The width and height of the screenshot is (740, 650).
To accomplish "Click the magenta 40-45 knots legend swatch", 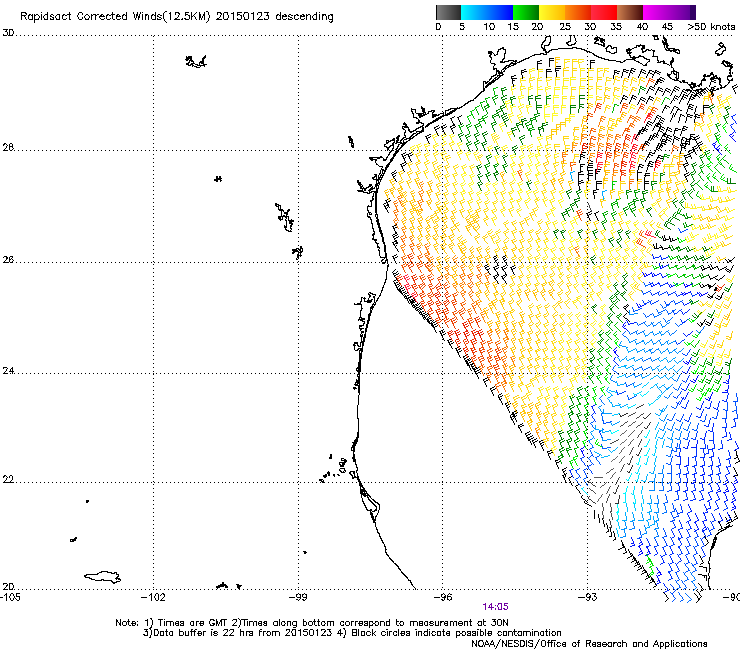I will tap(656, 12).
